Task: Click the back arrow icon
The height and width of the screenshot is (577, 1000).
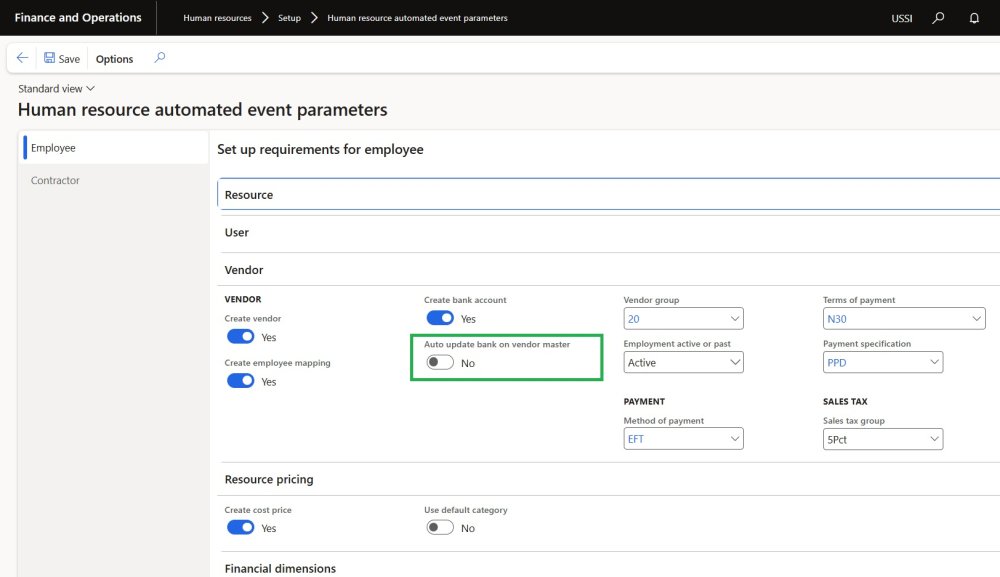Action: coord(22,59)
